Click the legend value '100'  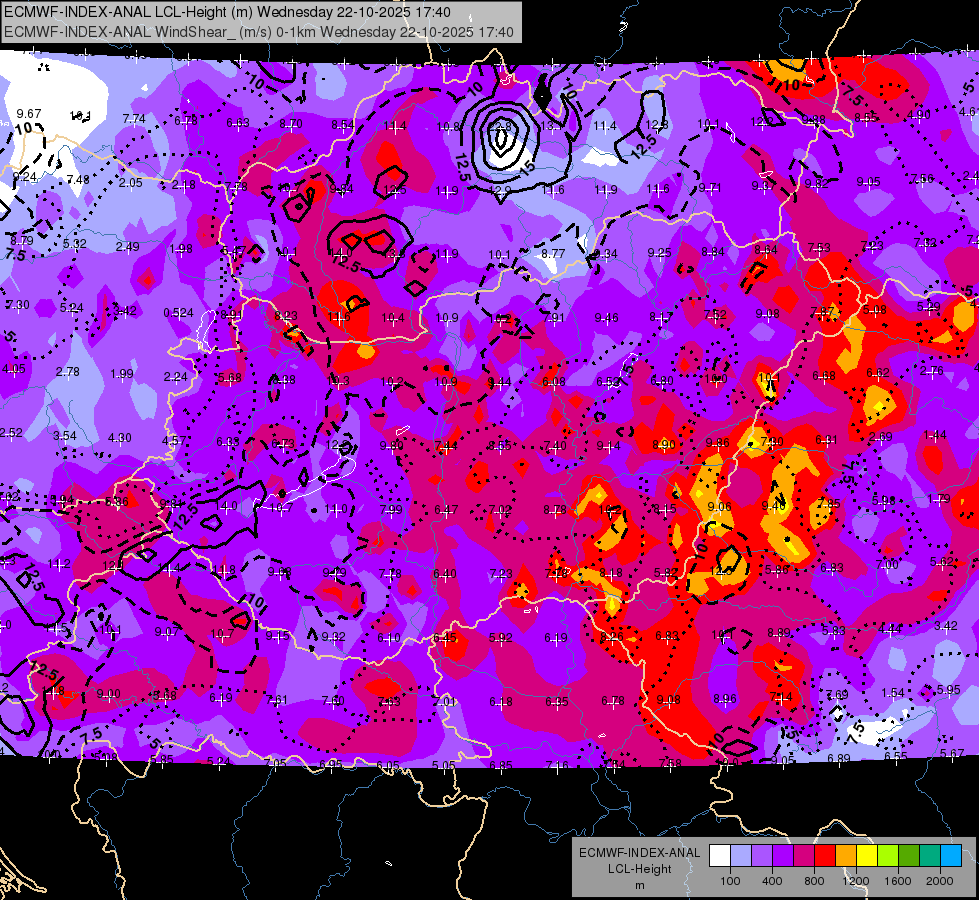coord(730,881)
